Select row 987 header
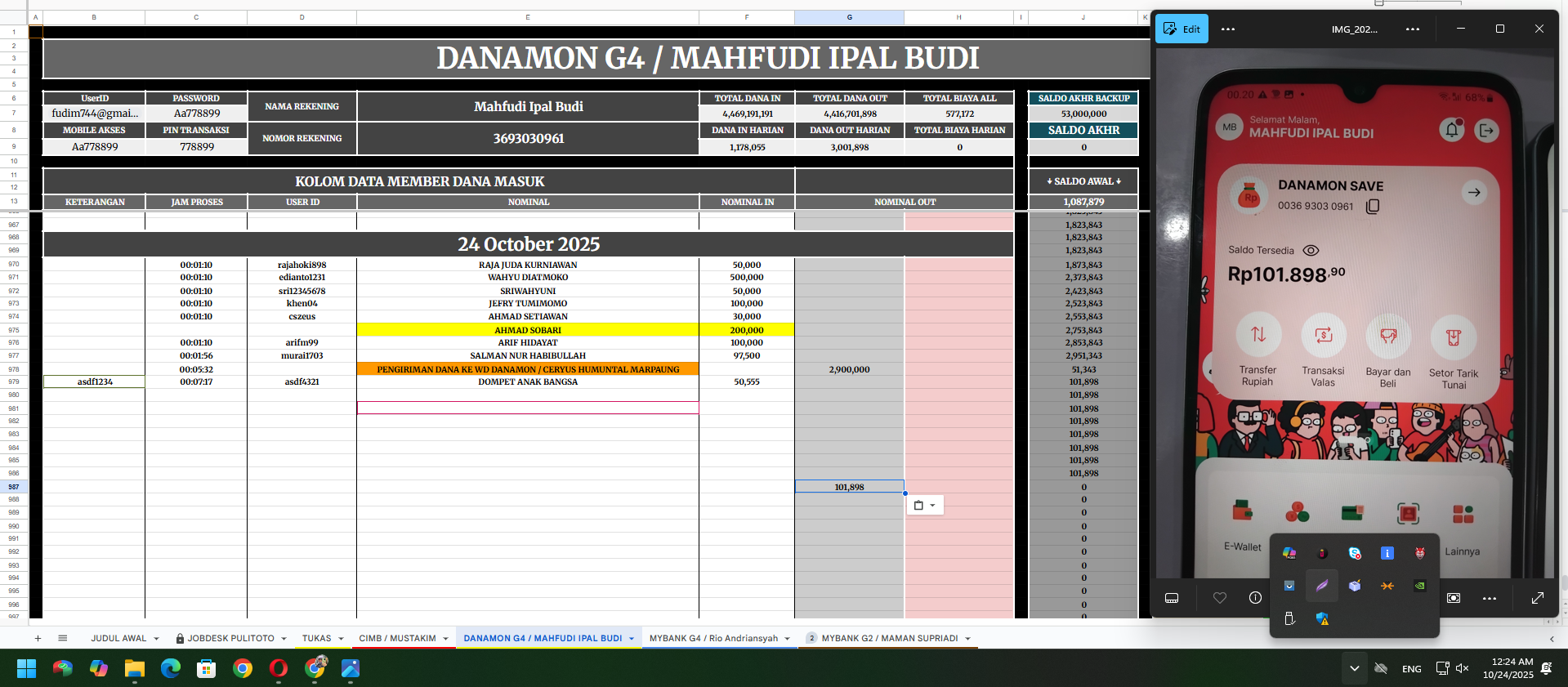This screenshot has height=687, width=1568. [14, 487]
